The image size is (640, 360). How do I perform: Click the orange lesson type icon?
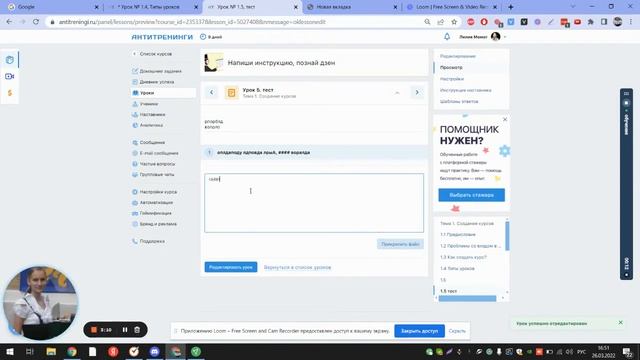pos(231,93)
